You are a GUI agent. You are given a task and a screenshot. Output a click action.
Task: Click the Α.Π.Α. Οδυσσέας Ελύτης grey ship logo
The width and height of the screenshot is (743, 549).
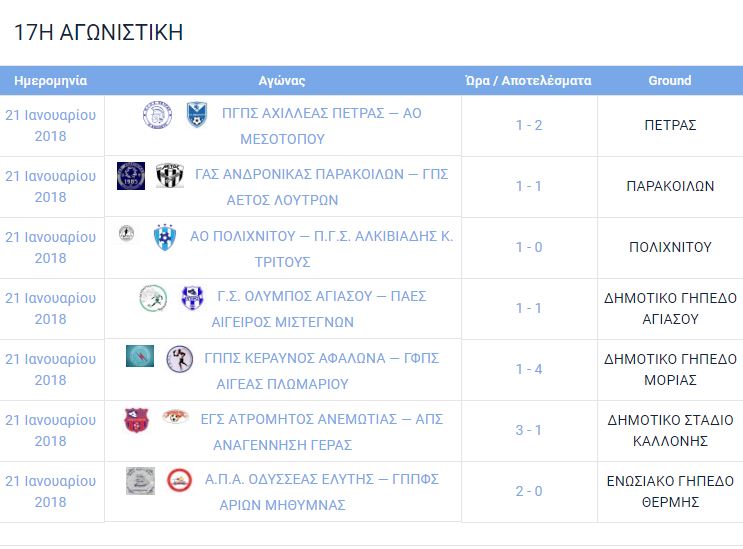tap(140, 481)
